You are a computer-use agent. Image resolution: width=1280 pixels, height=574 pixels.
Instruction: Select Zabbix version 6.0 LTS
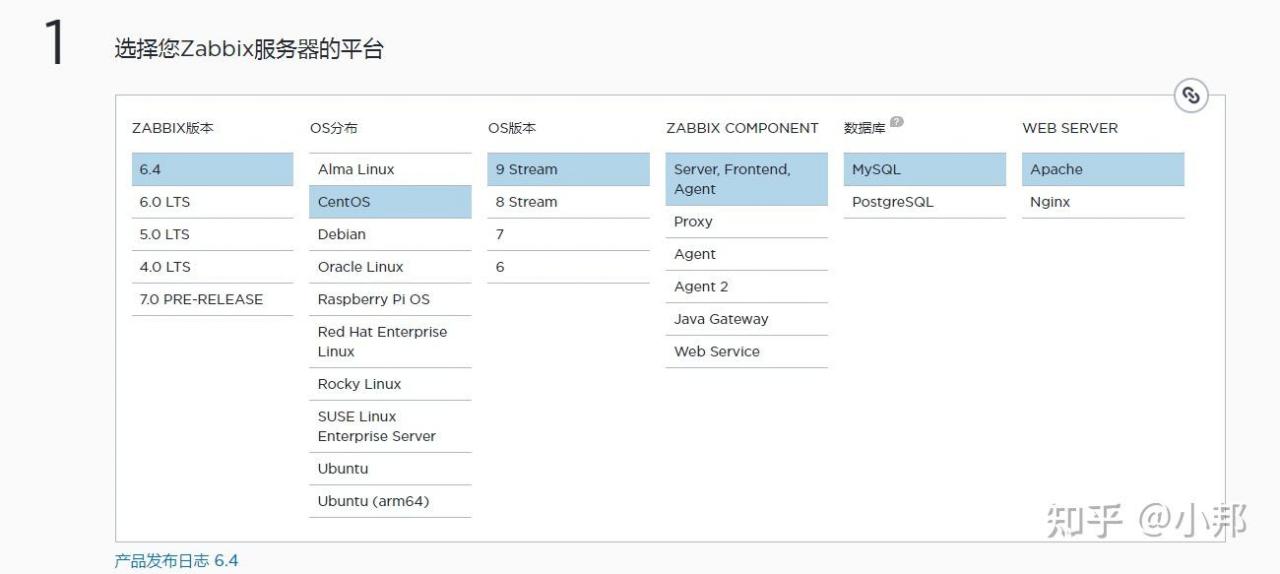point(213,202)
